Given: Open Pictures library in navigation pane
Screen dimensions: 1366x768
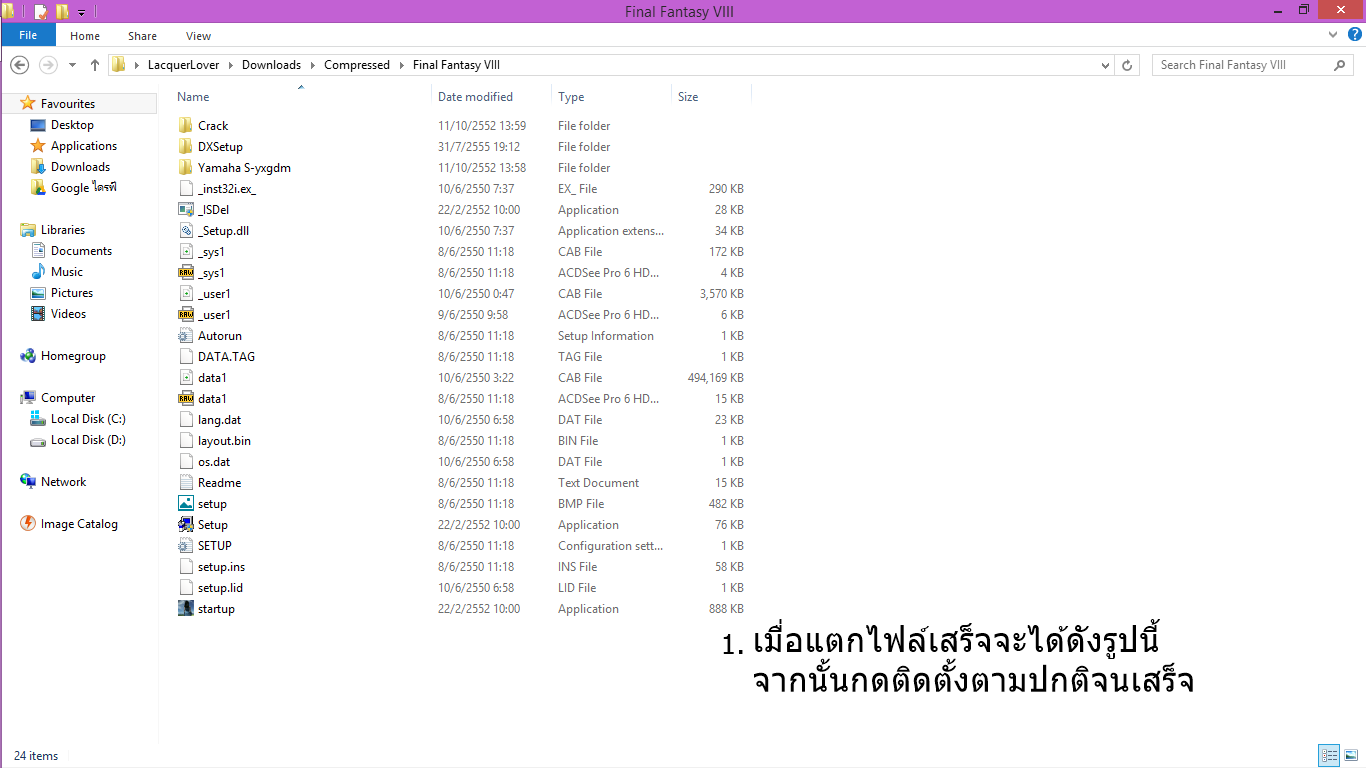Looking at the screenshot, I should (72, 293).
